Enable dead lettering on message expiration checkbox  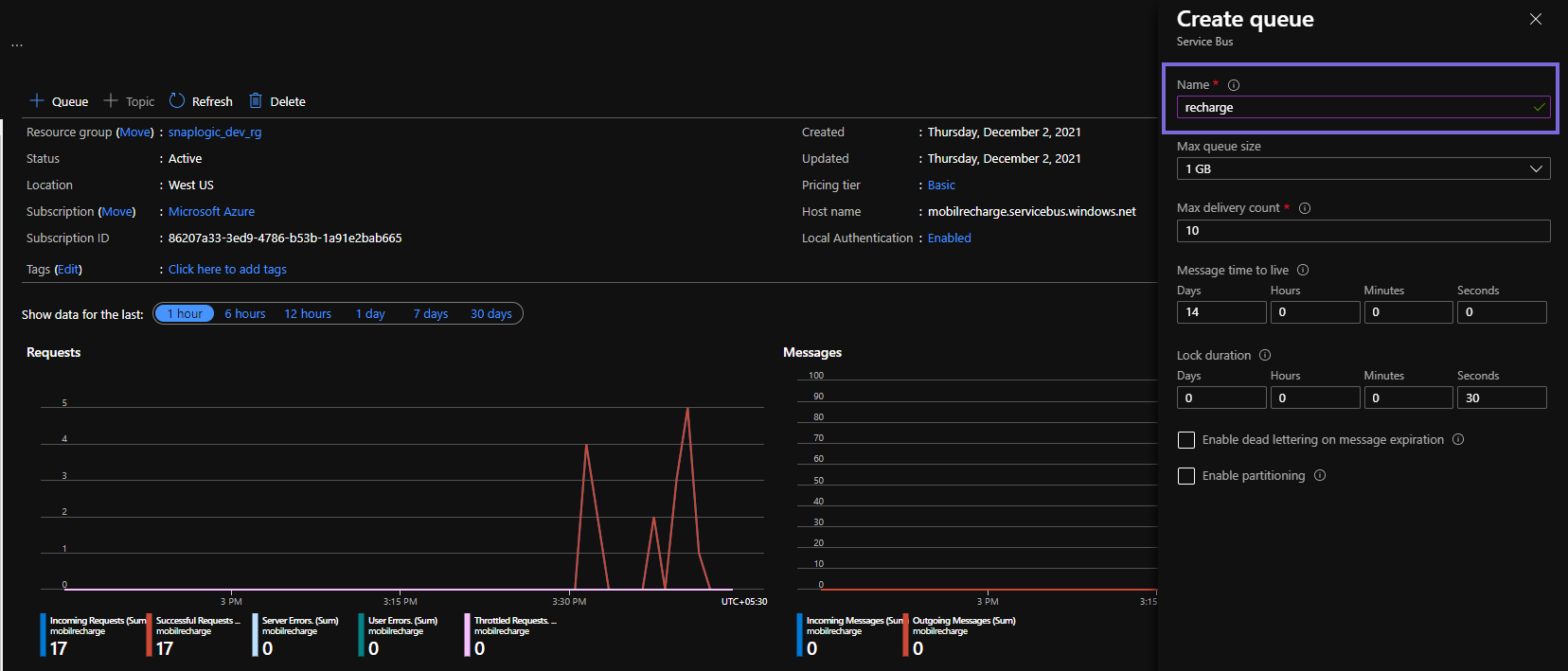point(1186,440)
